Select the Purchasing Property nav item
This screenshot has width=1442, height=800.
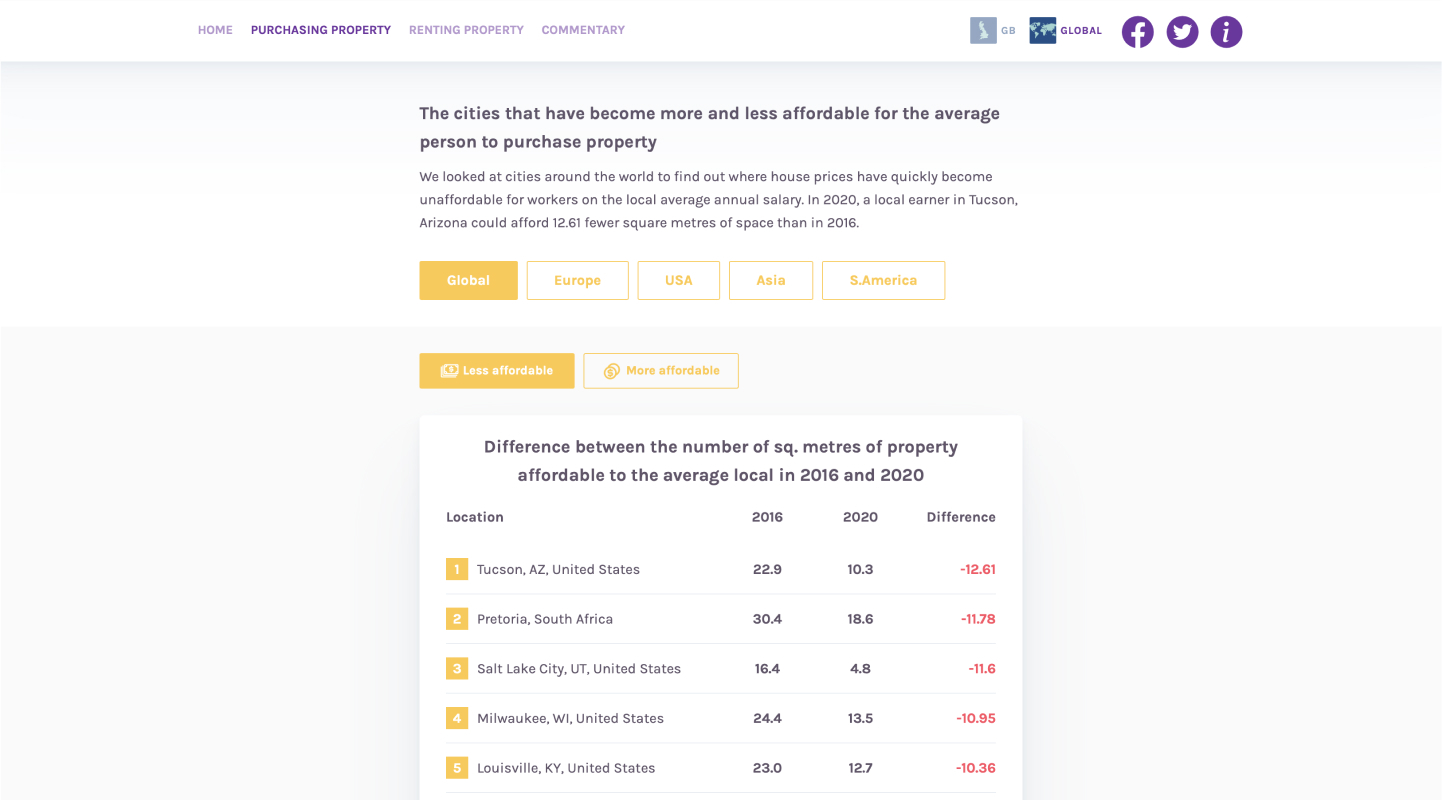point(321,30)
